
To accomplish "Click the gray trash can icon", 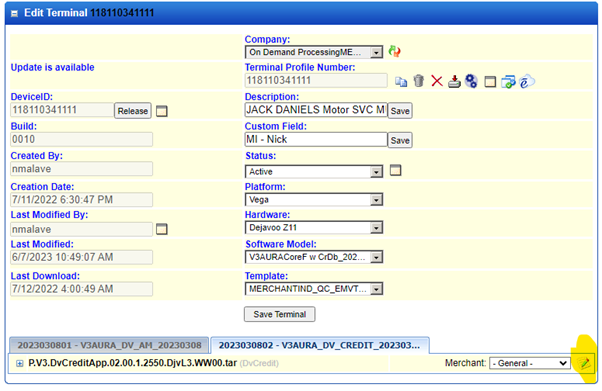I will [419, 81].
